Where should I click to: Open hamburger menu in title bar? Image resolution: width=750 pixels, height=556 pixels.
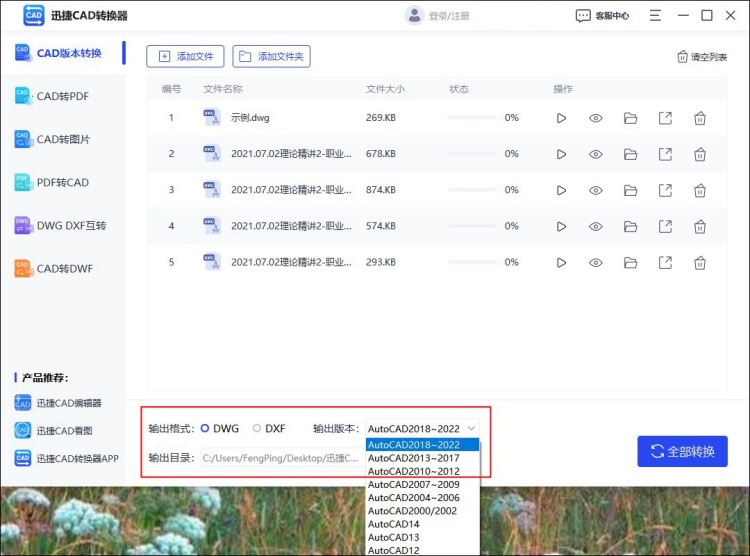tap(655, 16)
